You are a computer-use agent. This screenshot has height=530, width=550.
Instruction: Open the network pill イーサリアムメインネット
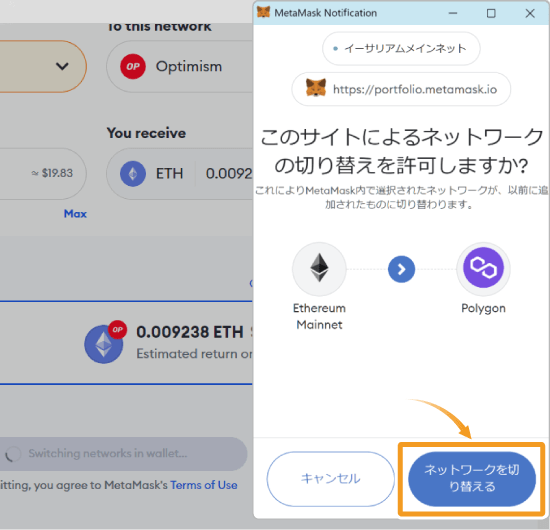click(x=401, y=48)
